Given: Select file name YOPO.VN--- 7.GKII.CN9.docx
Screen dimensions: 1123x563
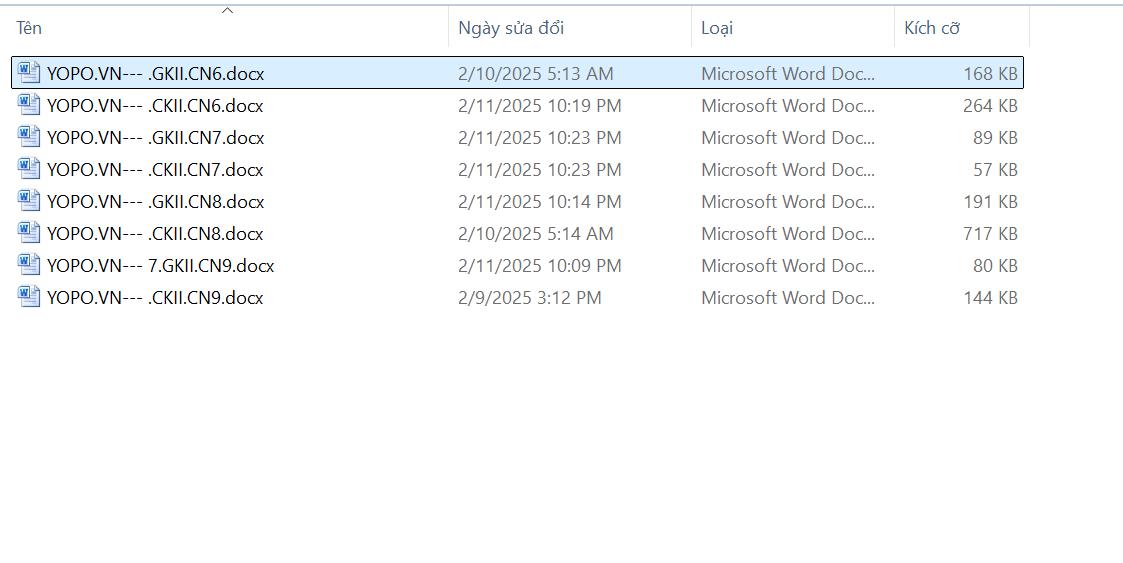Looking at the screenshot, I should (x=160, y=265).
